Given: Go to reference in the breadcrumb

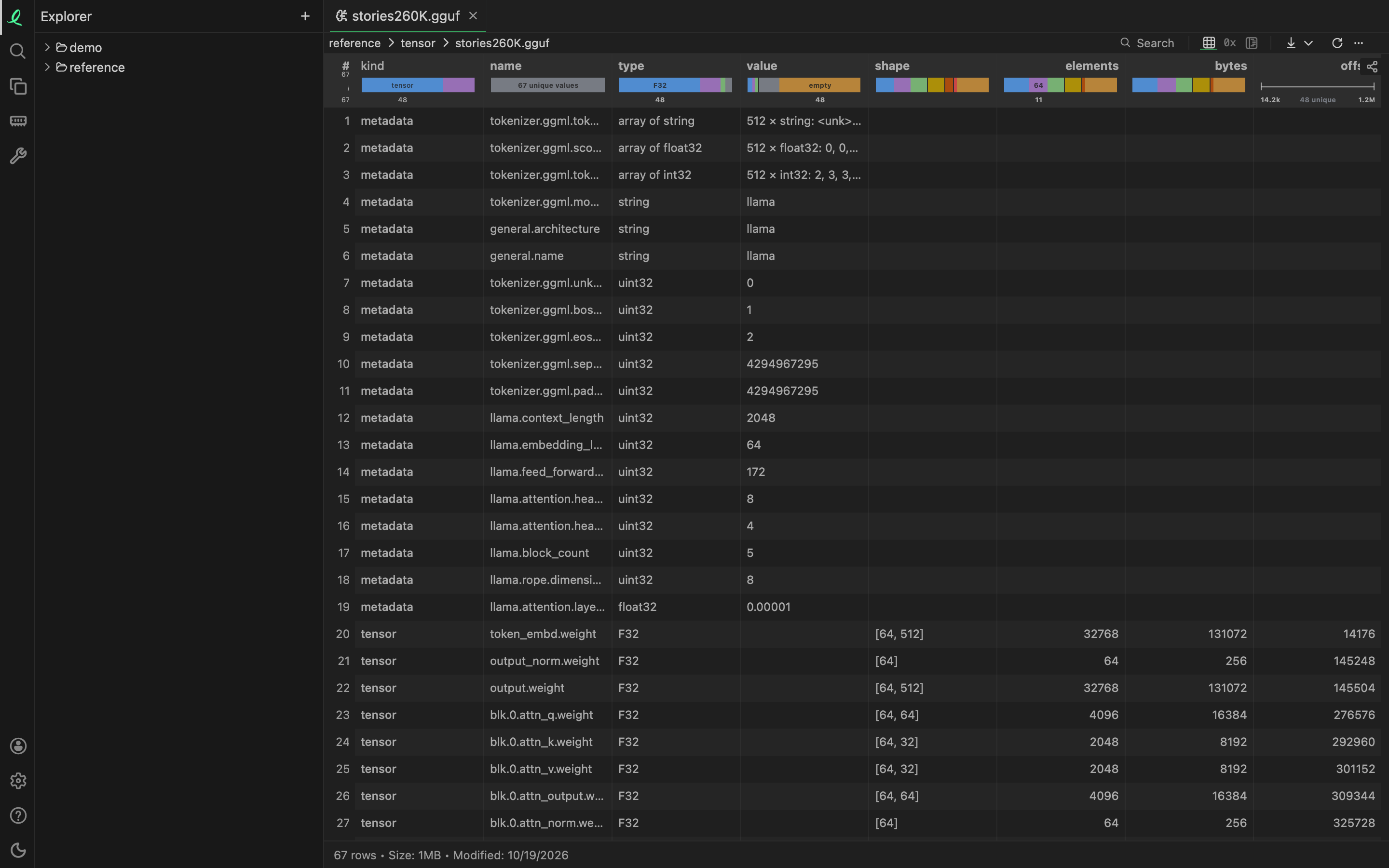Looking at the screenshot, I should [354, 43].
